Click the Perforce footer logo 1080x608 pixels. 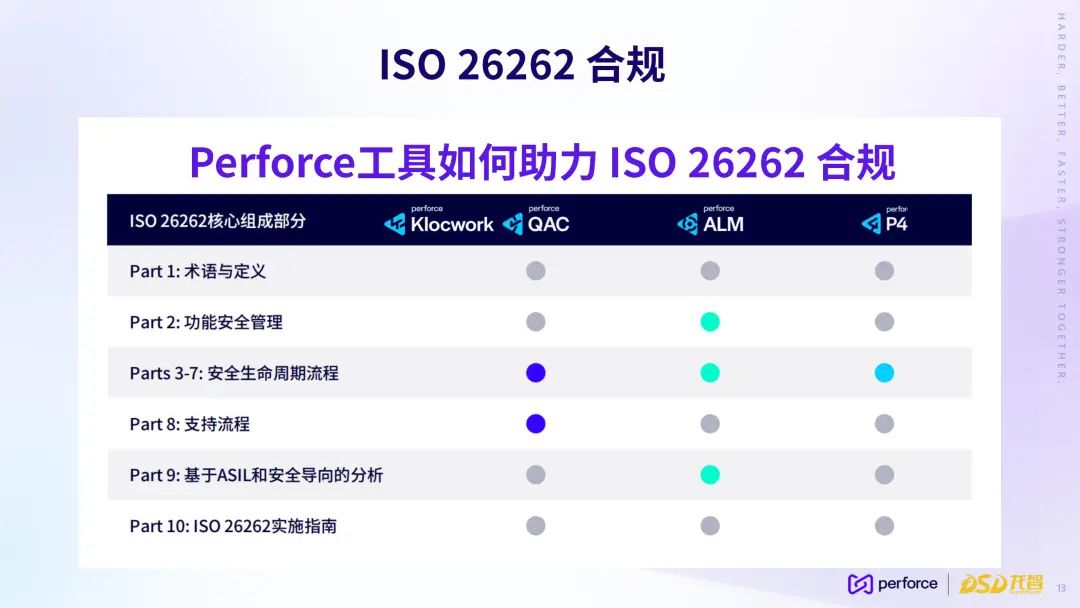893,584
